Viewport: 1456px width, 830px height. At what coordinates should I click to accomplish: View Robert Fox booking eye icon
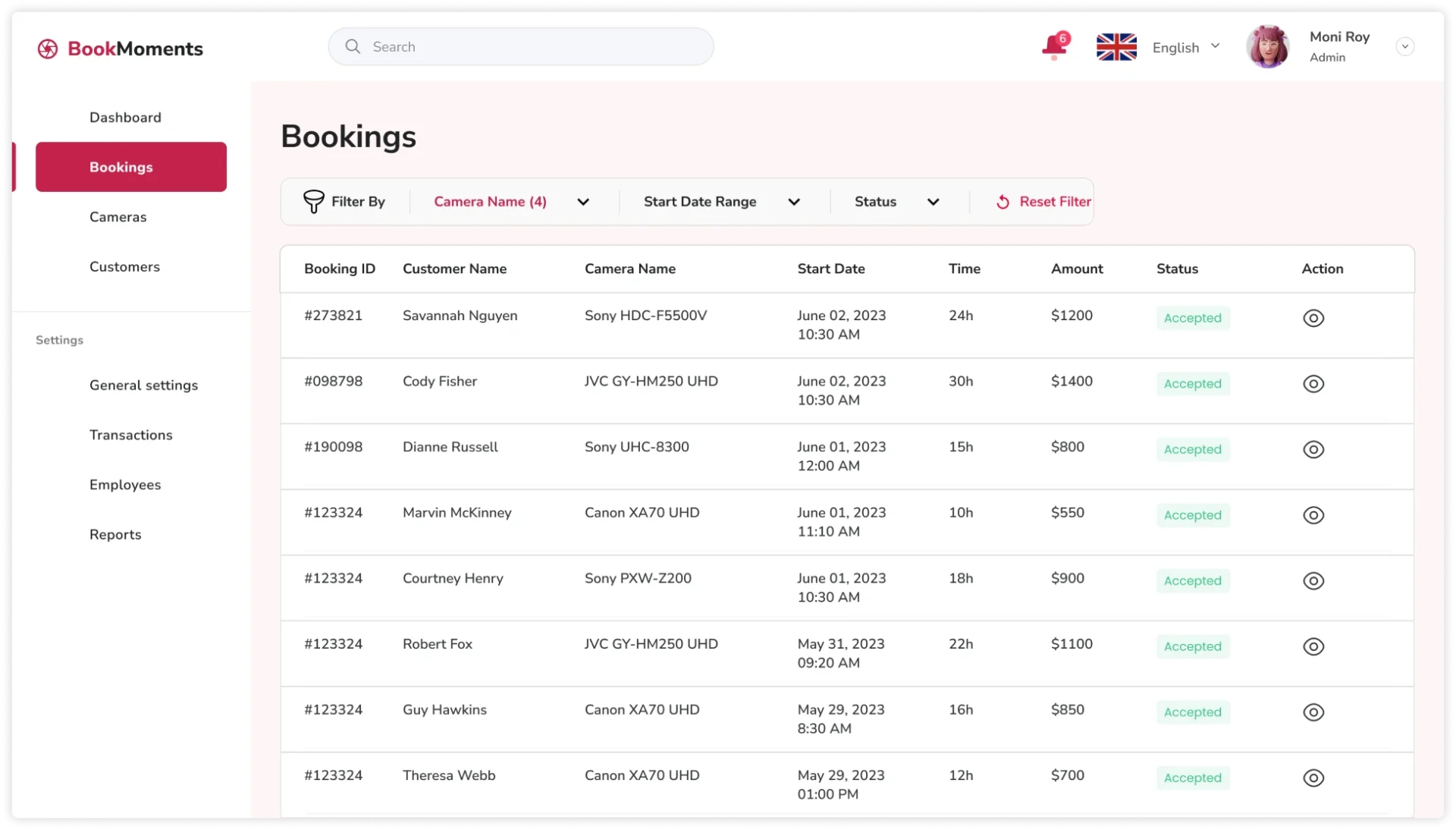[1313, 647]
